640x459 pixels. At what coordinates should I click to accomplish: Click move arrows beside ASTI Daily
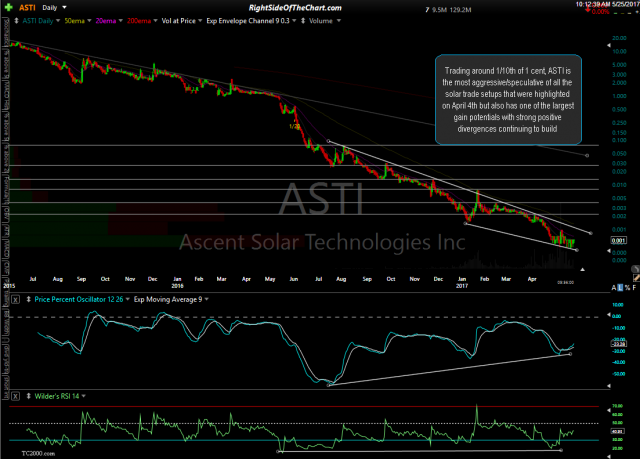click(16, 20)
